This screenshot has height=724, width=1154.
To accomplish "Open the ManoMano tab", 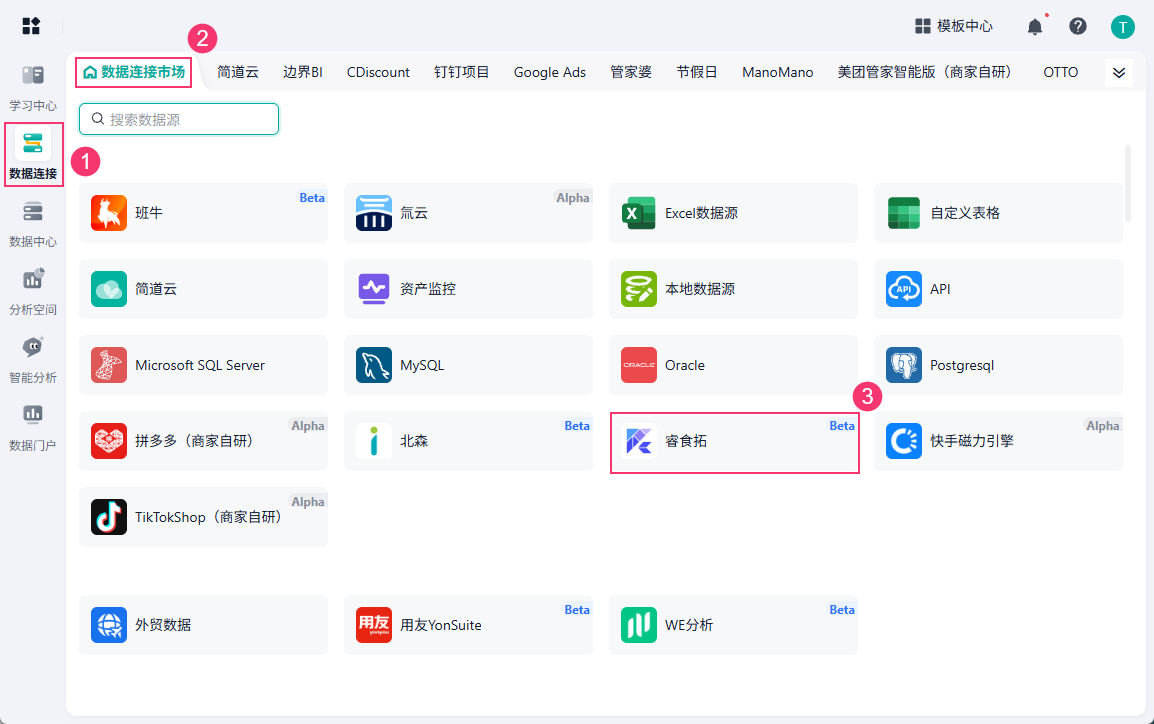I will (x=777, y=72).
